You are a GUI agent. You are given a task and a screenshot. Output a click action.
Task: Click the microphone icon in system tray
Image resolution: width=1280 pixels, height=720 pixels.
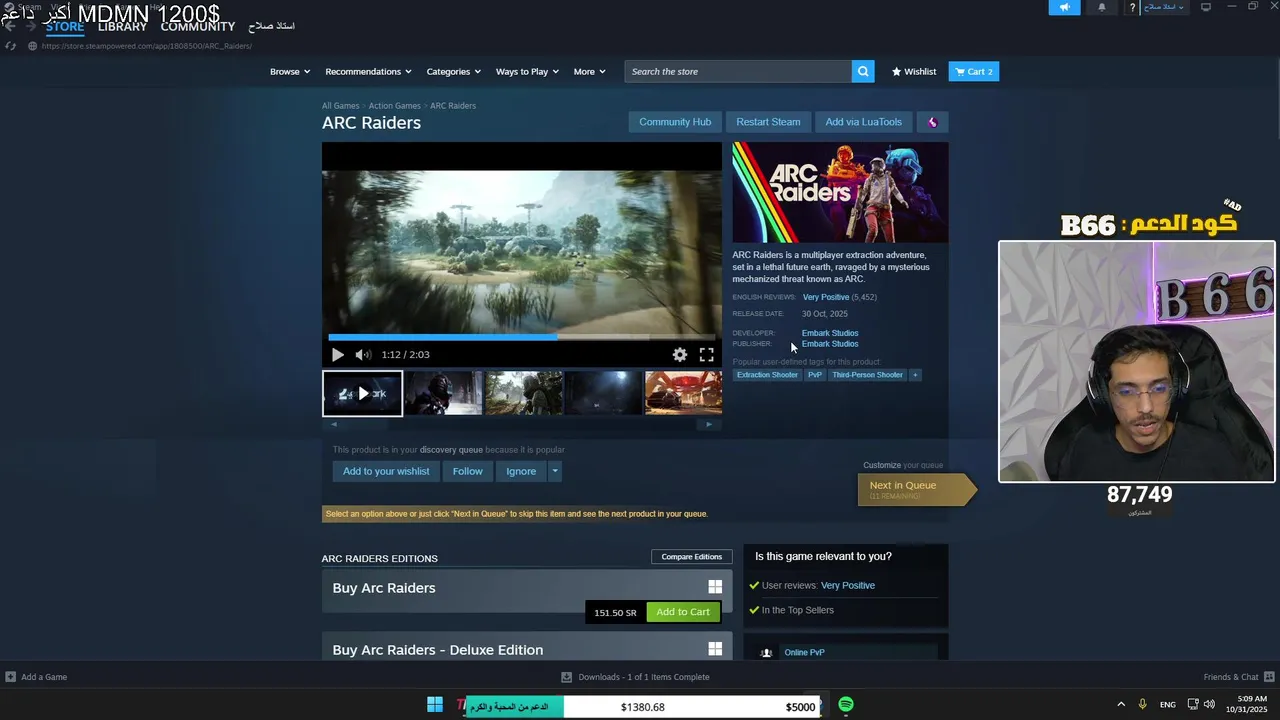coord(1142,705)
